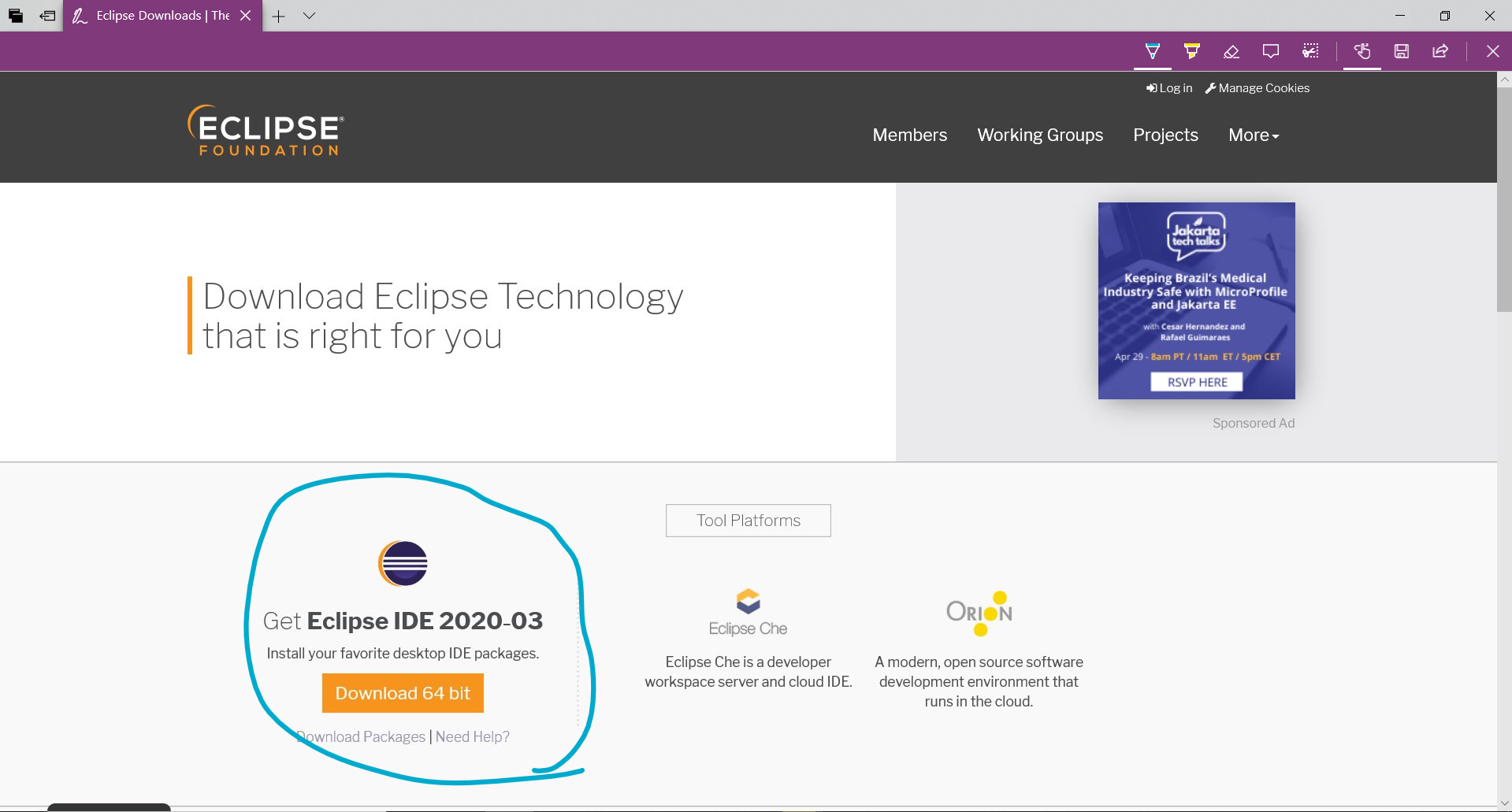Open Working Groups menu item

click(1040, 135)
